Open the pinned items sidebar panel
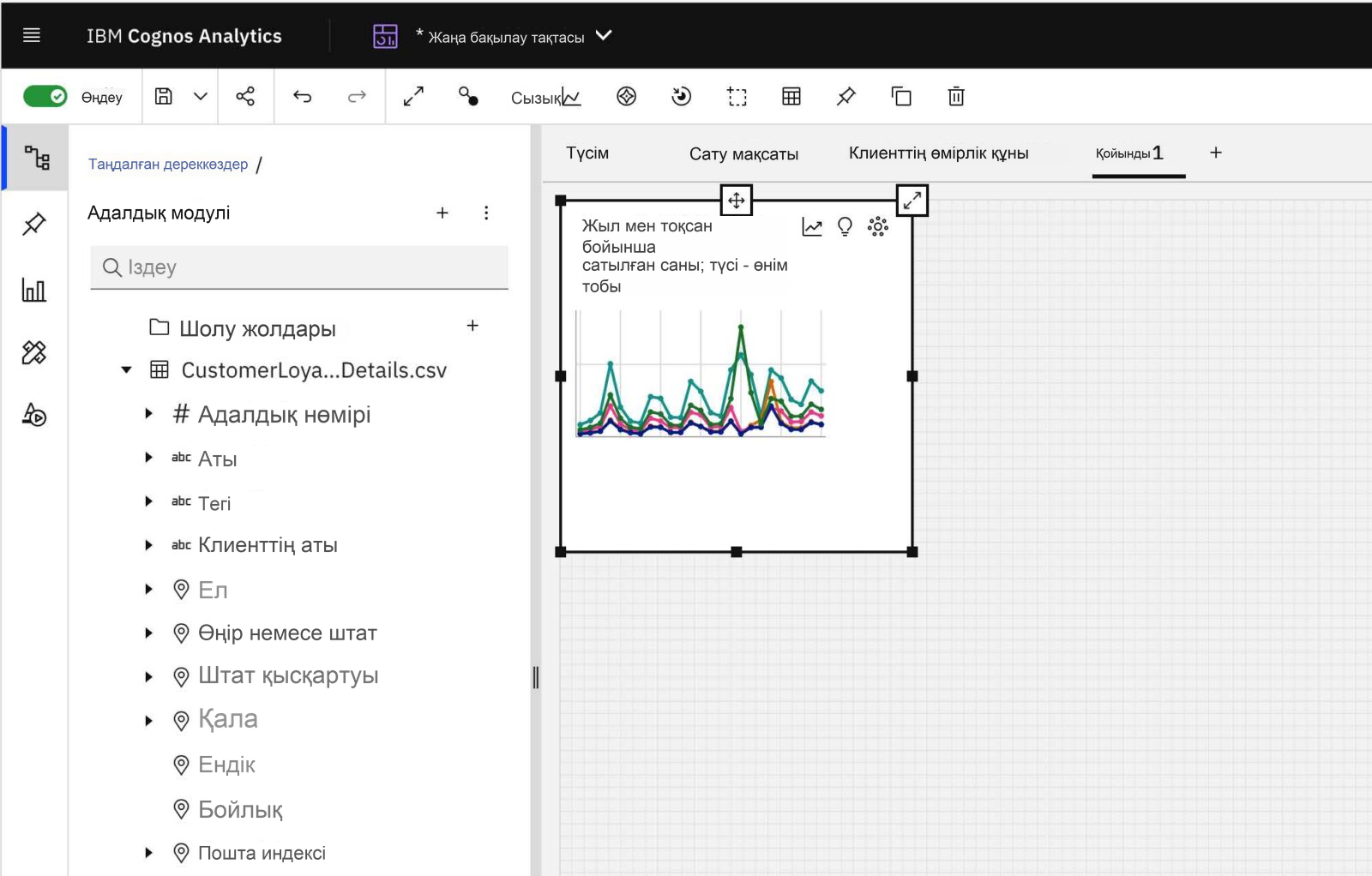1372x876 pixels. [x=34, y=224]
